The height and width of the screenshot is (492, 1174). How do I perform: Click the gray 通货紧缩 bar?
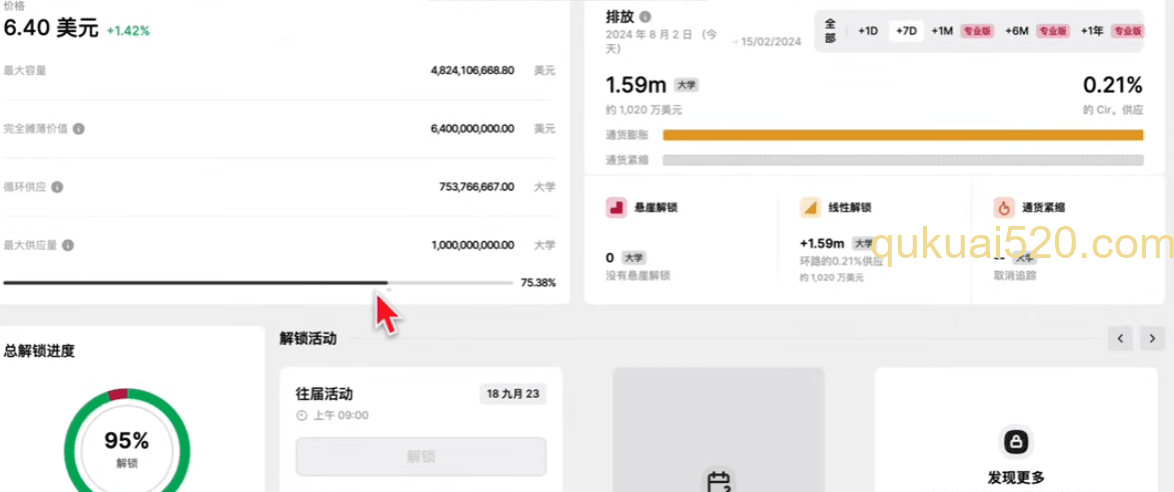pos(903,160)
